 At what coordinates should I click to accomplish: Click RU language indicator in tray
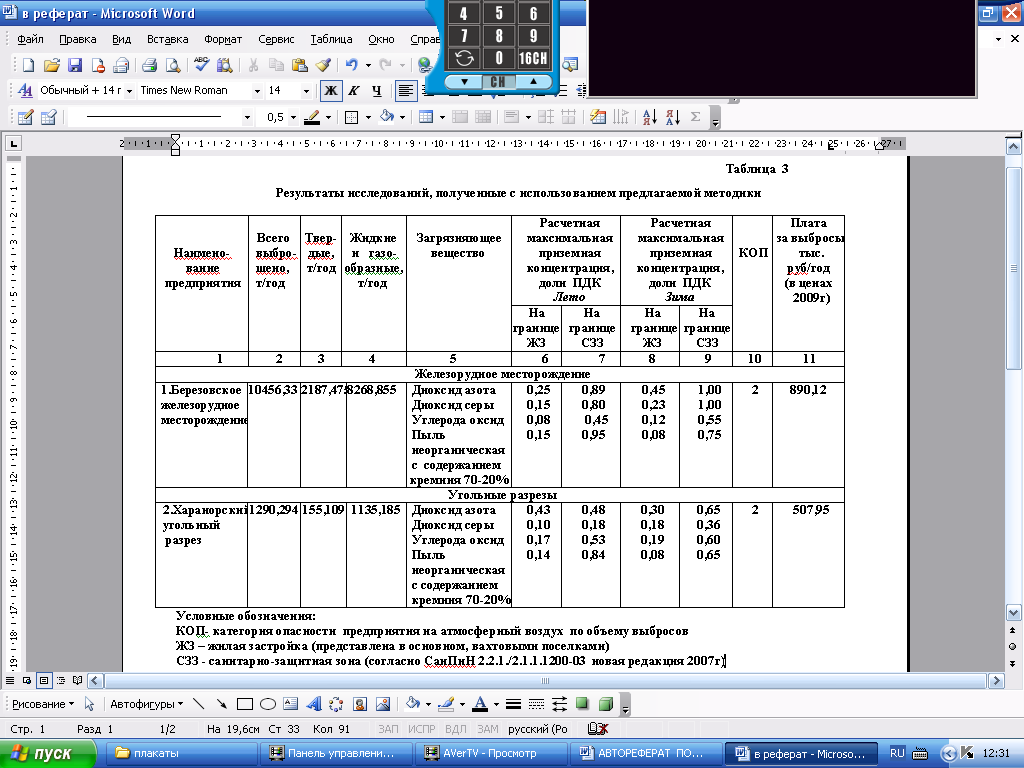point(897,753)
